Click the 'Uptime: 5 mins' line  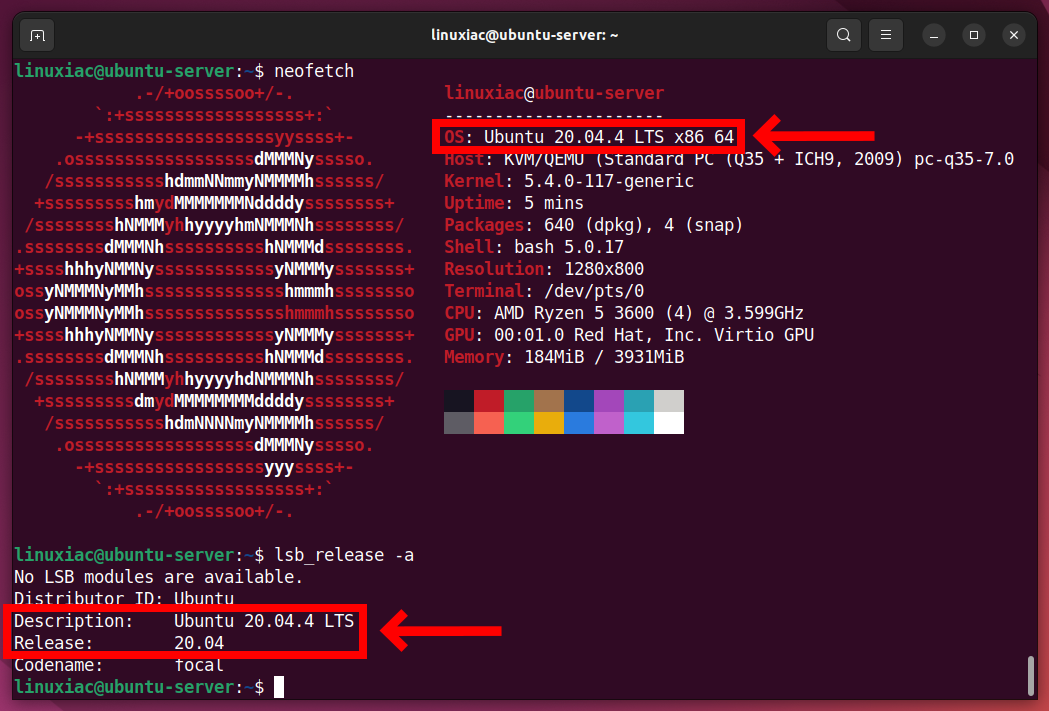pos(514,203)
